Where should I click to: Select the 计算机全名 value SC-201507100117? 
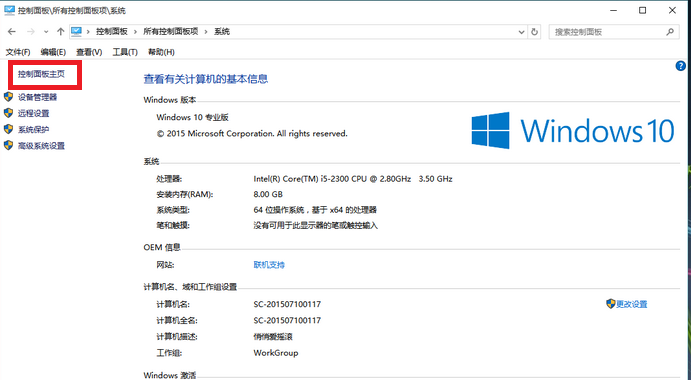tap(287, 320)
